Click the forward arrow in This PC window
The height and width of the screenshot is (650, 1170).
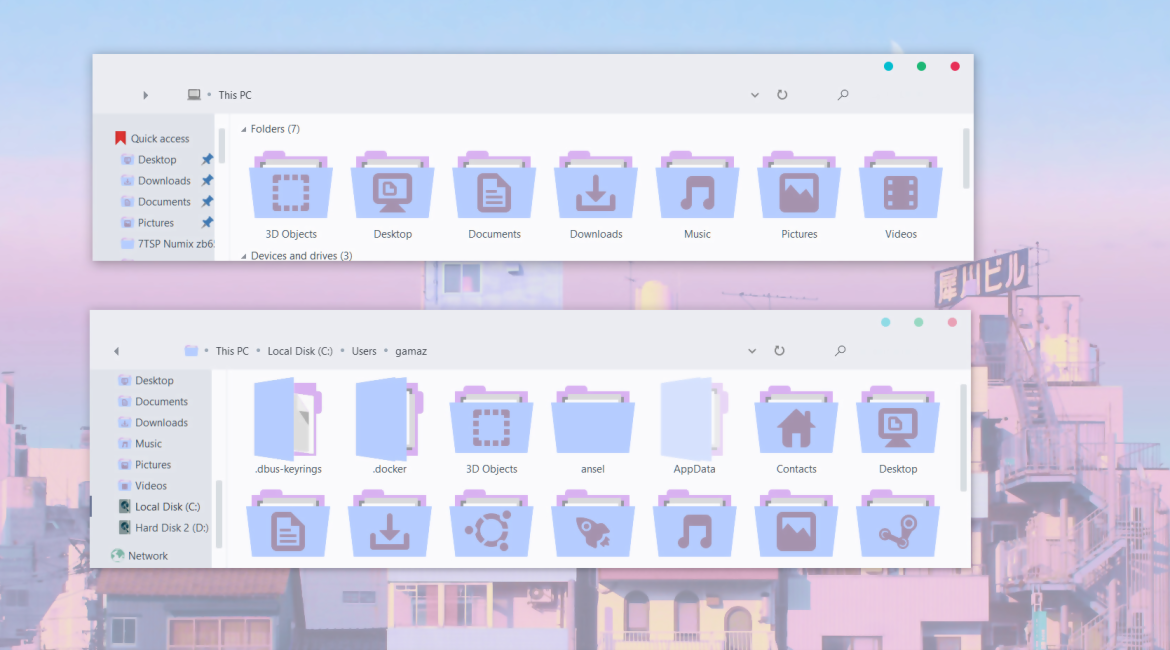pos(145,95)
